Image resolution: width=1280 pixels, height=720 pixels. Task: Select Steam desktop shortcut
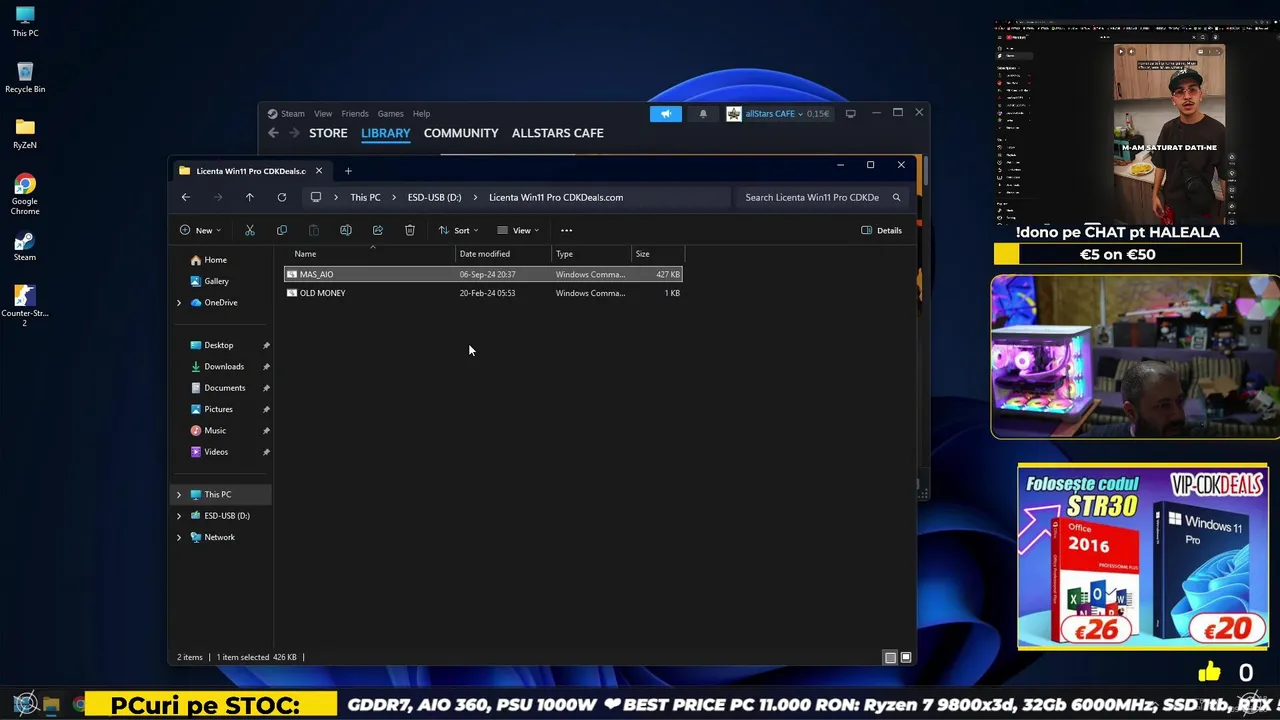(x=25, y=246)
